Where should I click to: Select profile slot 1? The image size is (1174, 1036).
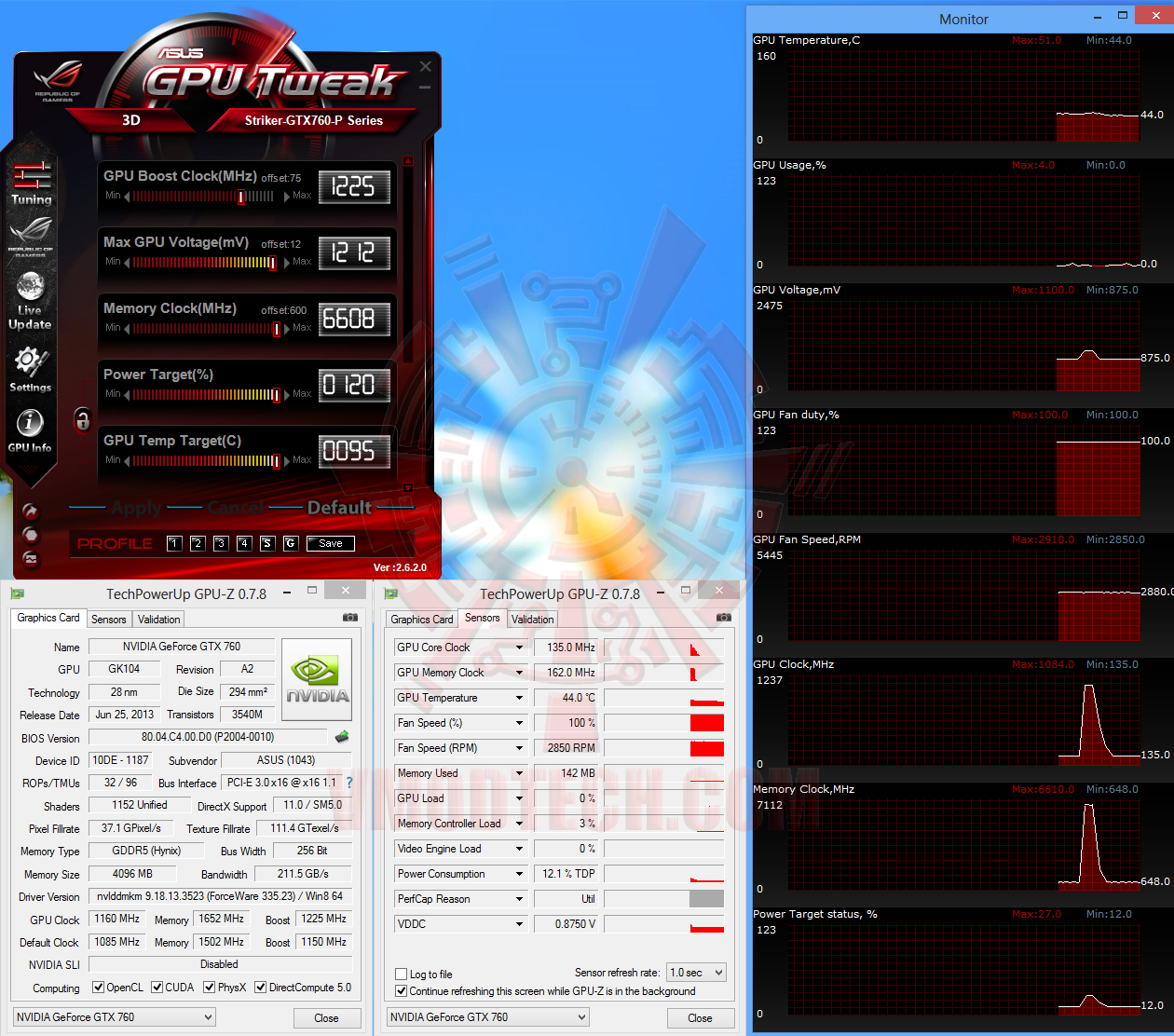[x=174, y=543]
